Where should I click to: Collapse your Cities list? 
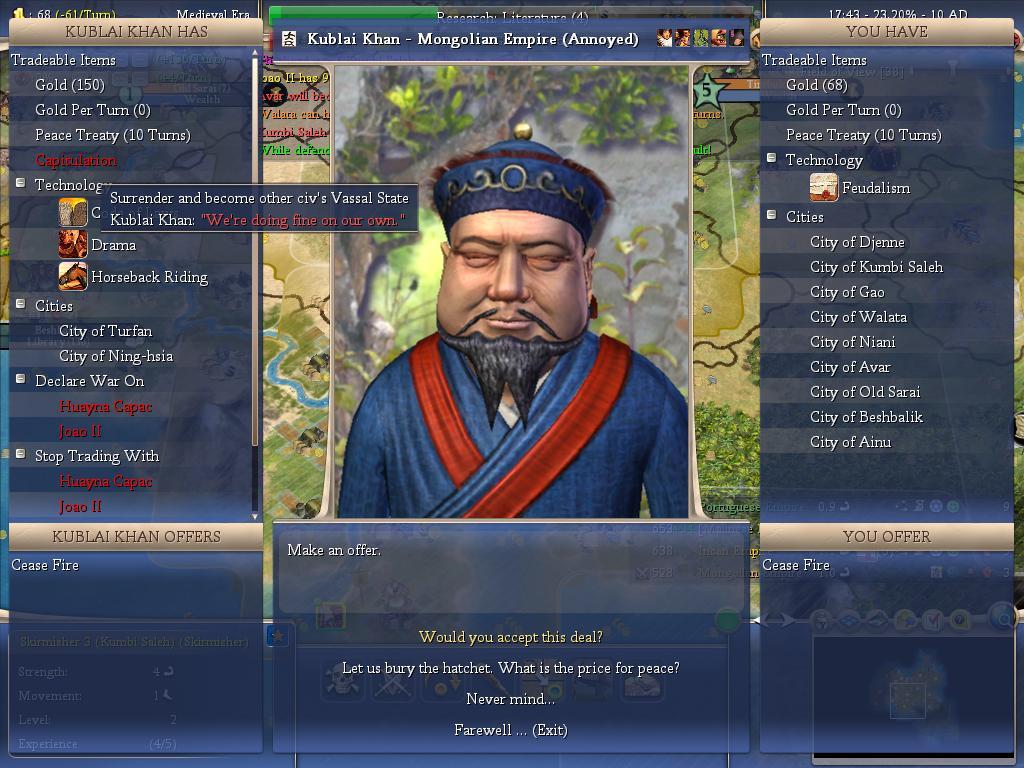(x=771, y=214)
